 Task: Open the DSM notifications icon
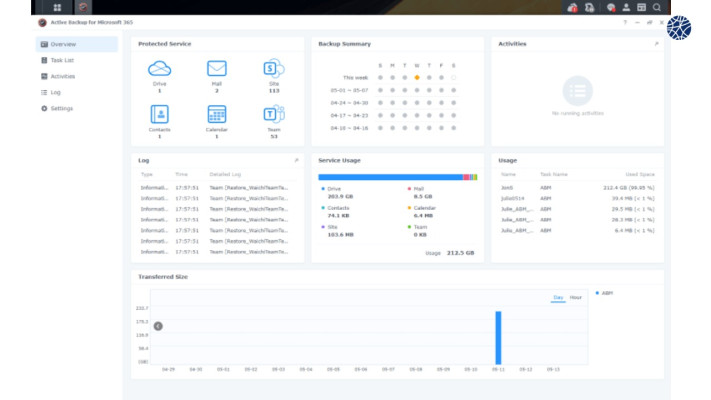(611, 7)
